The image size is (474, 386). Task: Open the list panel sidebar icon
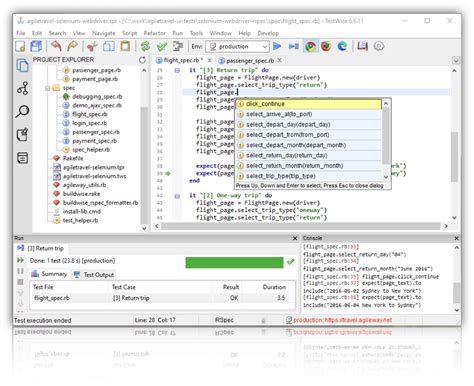pos(22,158)
